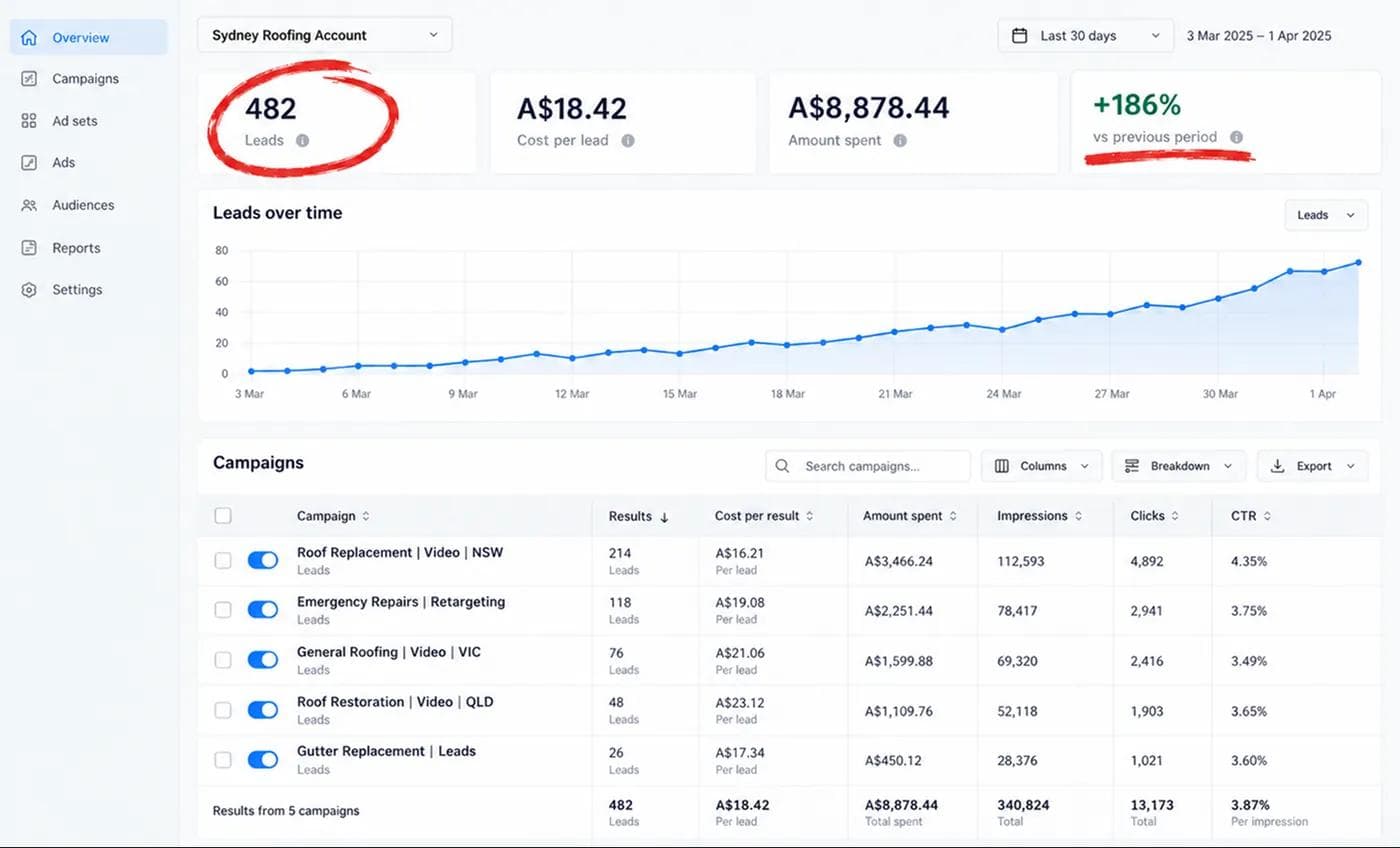Disable Roof Restoration | Video | QLD toggle

tap(263, 710)
